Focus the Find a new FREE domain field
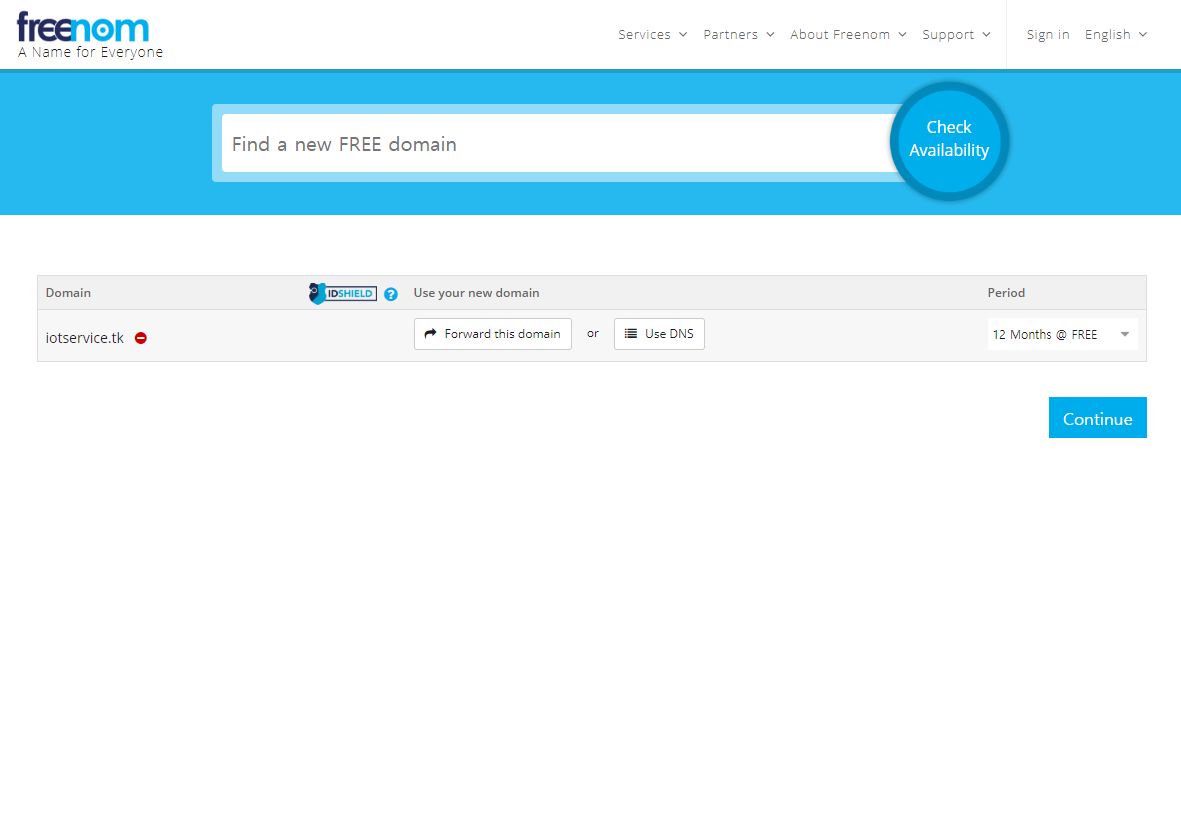The image size is (1181, 831). point(557,143)
